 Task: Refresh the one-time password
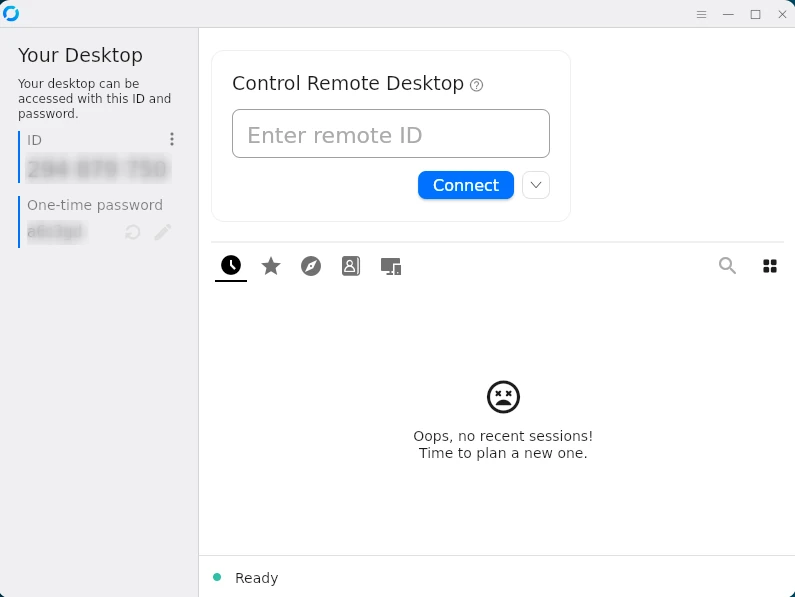click(x=132, y=232)
